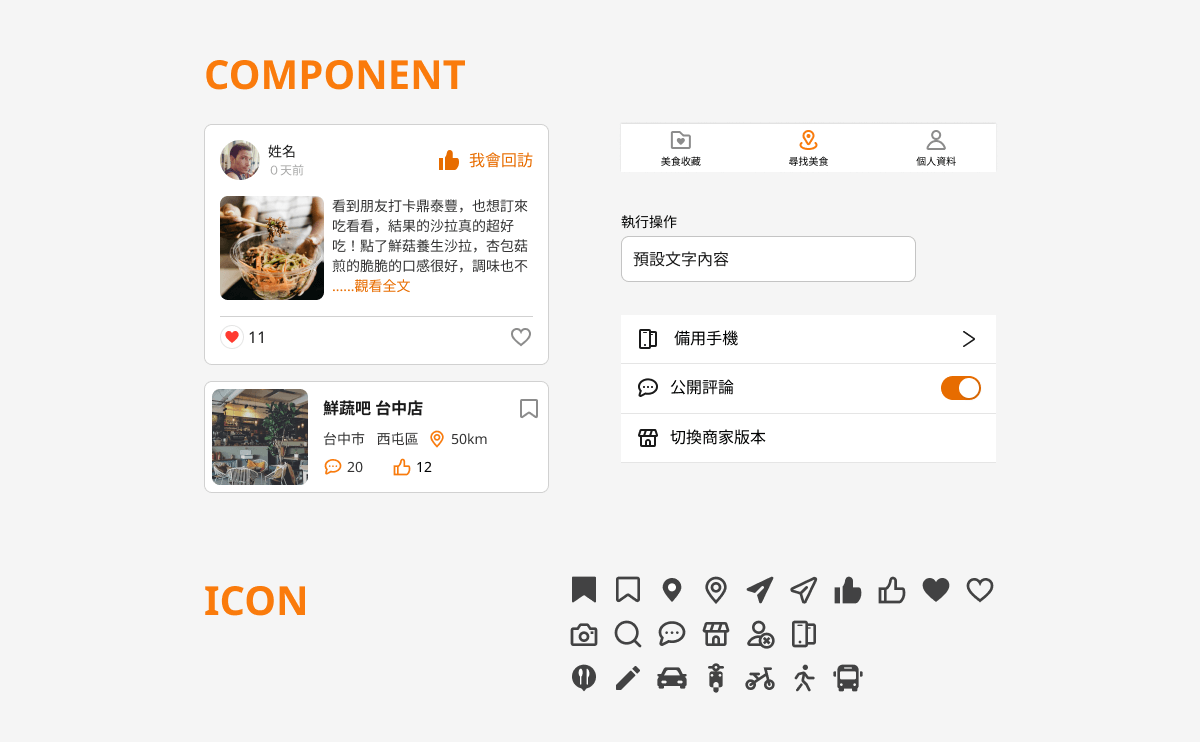This screenshot has width=1200, height=742.
Task: Expand 備用手機 row with the chevron arrow
Action: [968, 339]
